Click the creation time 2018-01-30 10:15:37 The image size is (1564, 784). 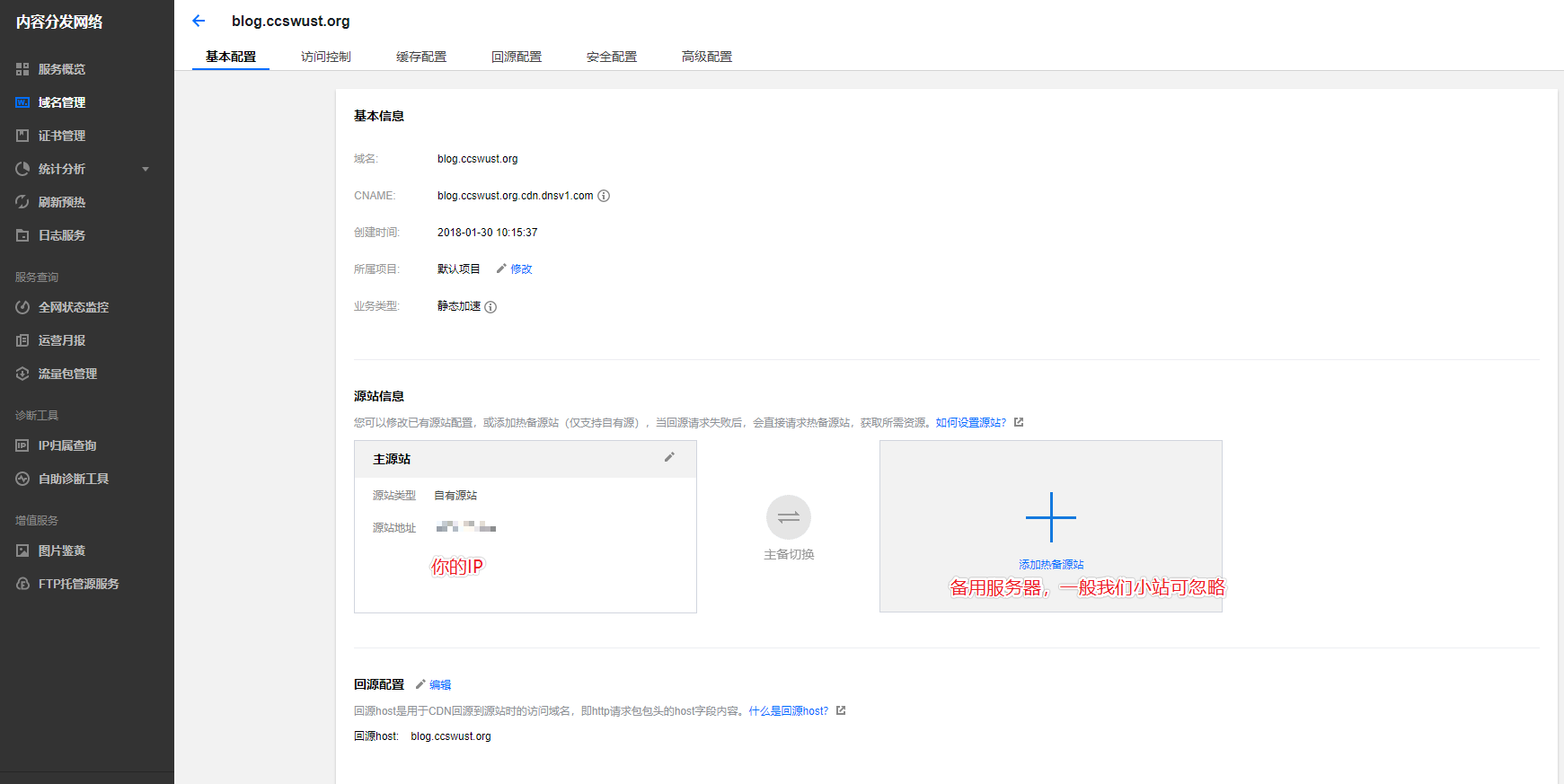pos(487,233)
